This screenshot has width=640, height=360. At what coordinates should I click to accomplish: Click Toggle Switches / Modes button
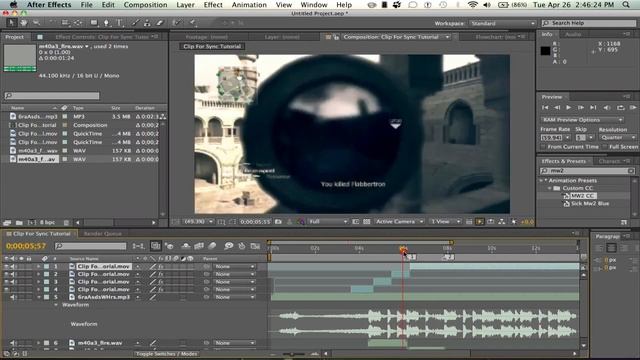coord(167,354)
